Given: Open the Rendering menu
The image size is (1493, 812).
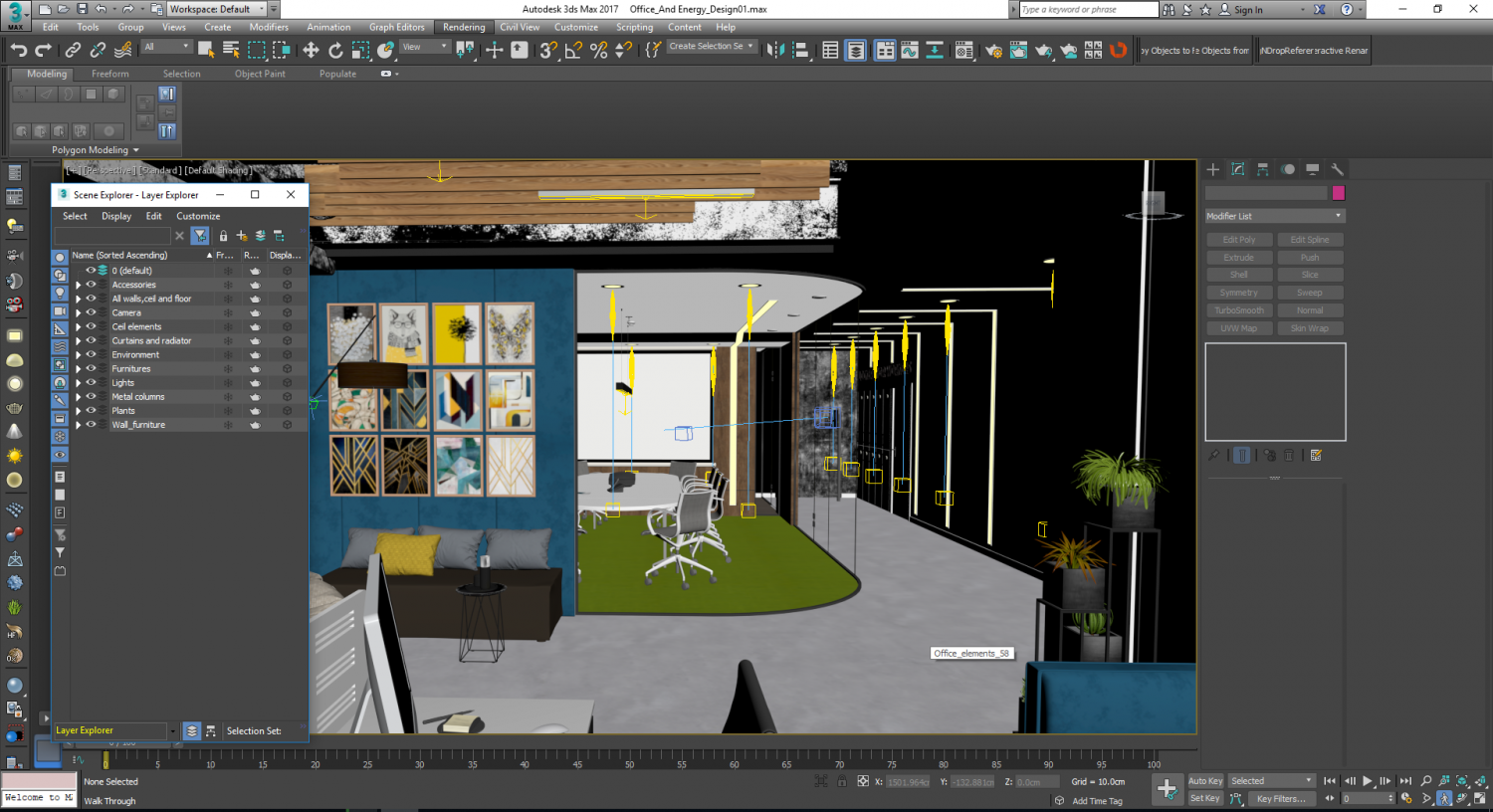Looking at the screenshot, I should (464, 27).
